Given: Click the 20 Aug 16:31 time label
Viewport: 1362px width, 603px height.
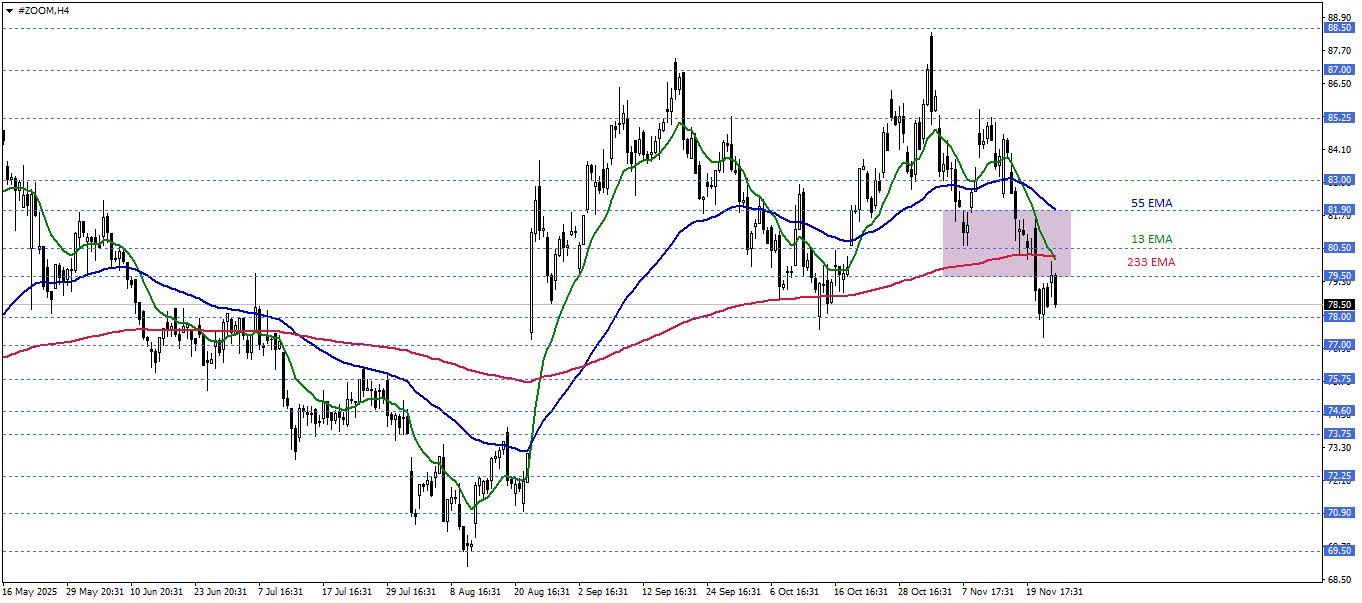Looking at the screenshot, I should point(541,592).
